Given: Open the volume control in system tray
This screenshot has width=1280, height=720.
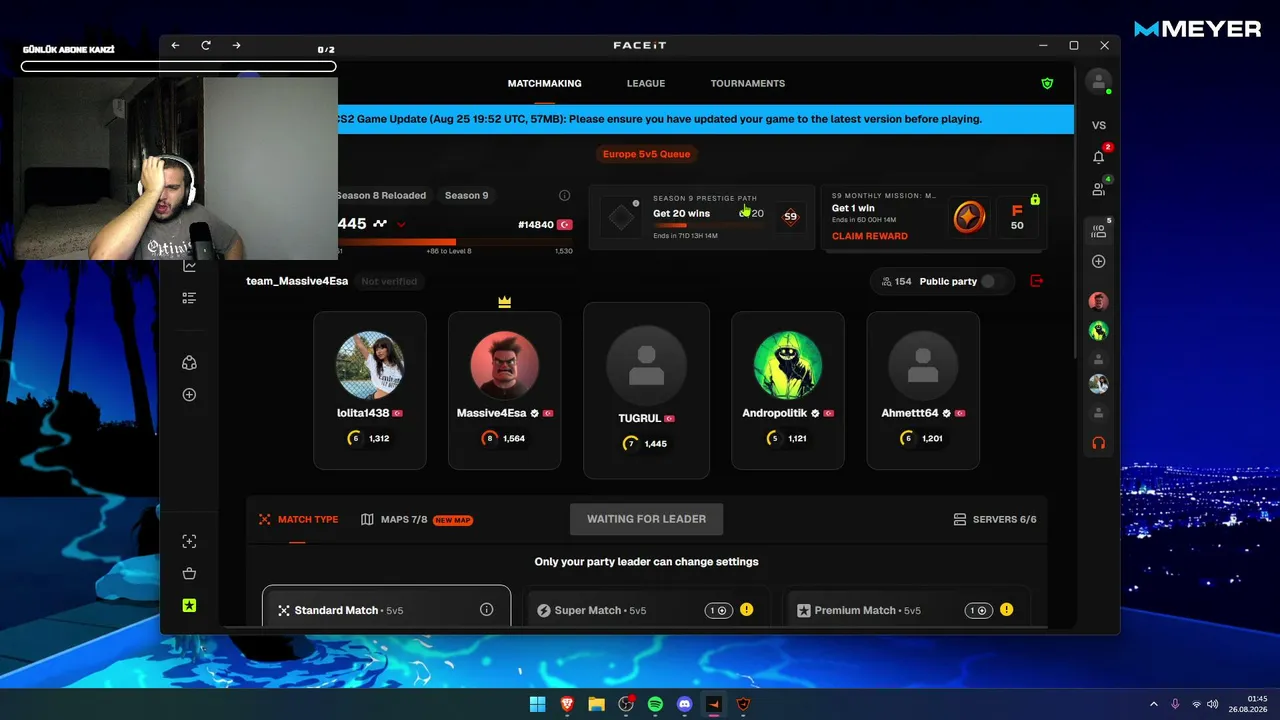Looking at the screenshot, I should point(1212,704).
